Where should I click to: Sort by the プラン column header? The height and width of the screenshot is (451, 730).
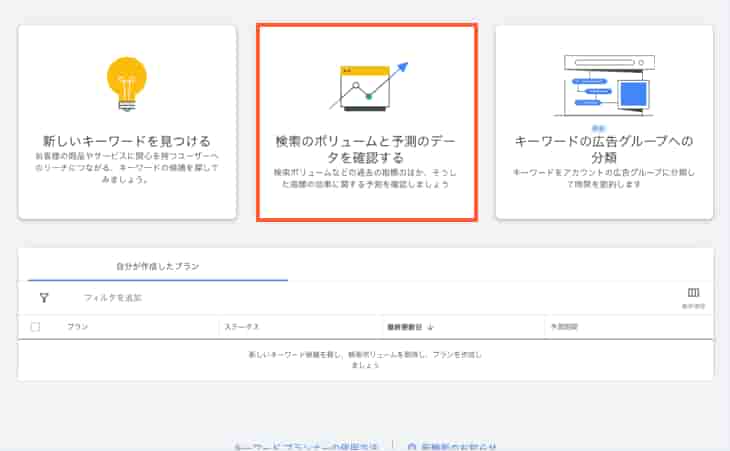[78, 327]
